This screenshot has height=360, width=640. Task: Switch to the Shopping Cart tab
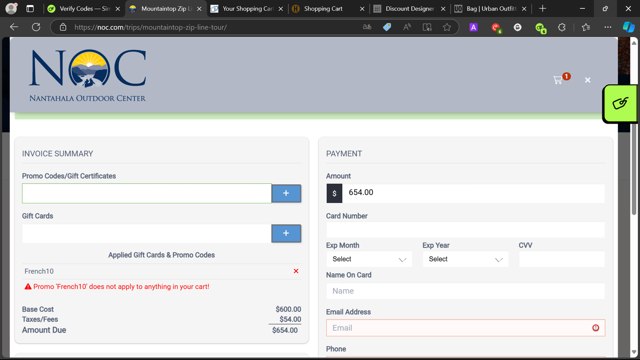[x=328, y=9]
